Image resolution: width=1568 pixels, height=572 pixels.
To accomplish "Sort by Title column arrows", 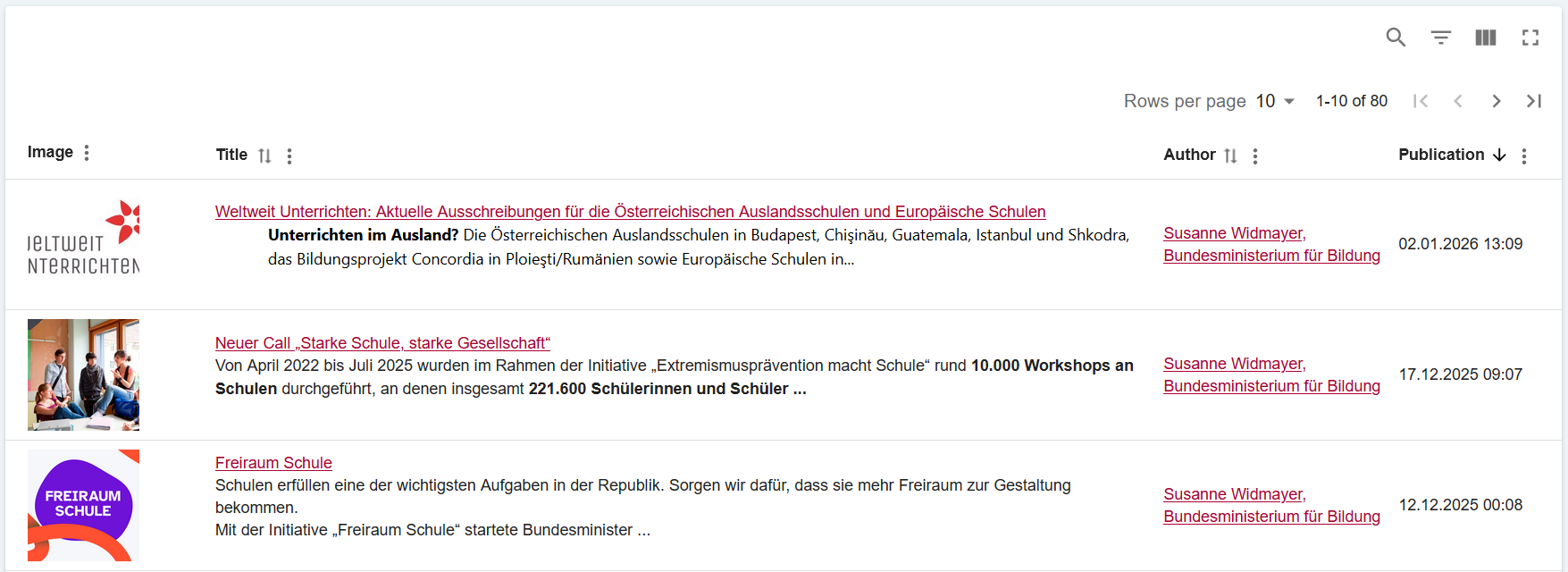I will point(264,156).
